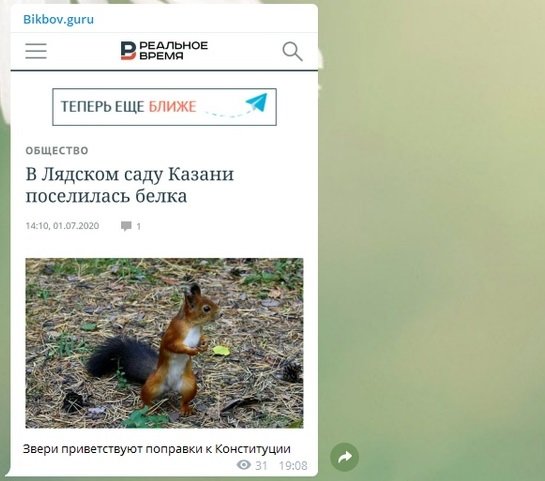Click the comments bubble icon
The height and width of the screenshot is (481, 545).
[x=126, y=226]
